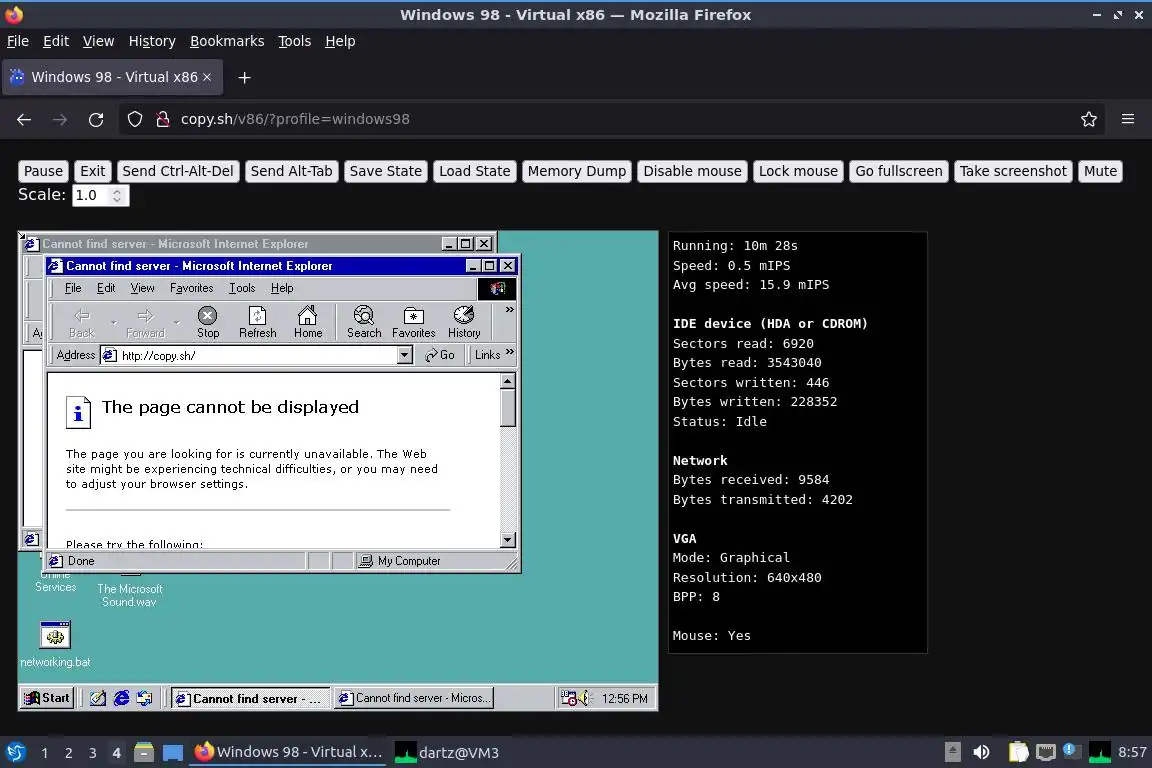Open Forward button history dropdown arrow
1152x768 pixels.
point(177,323)
